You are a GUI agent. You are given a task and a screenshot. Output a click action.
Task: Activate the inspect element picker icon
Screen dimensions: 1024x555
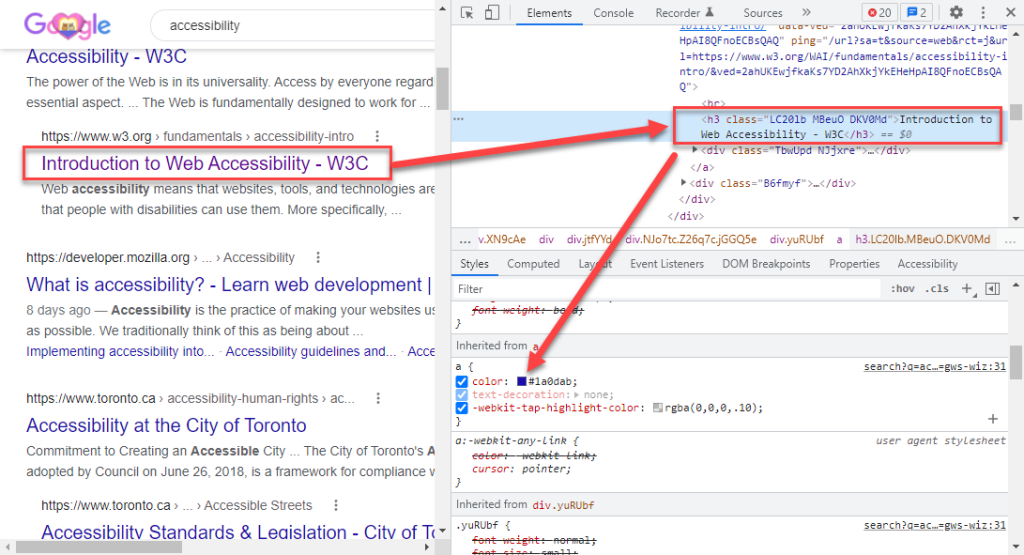467,13
